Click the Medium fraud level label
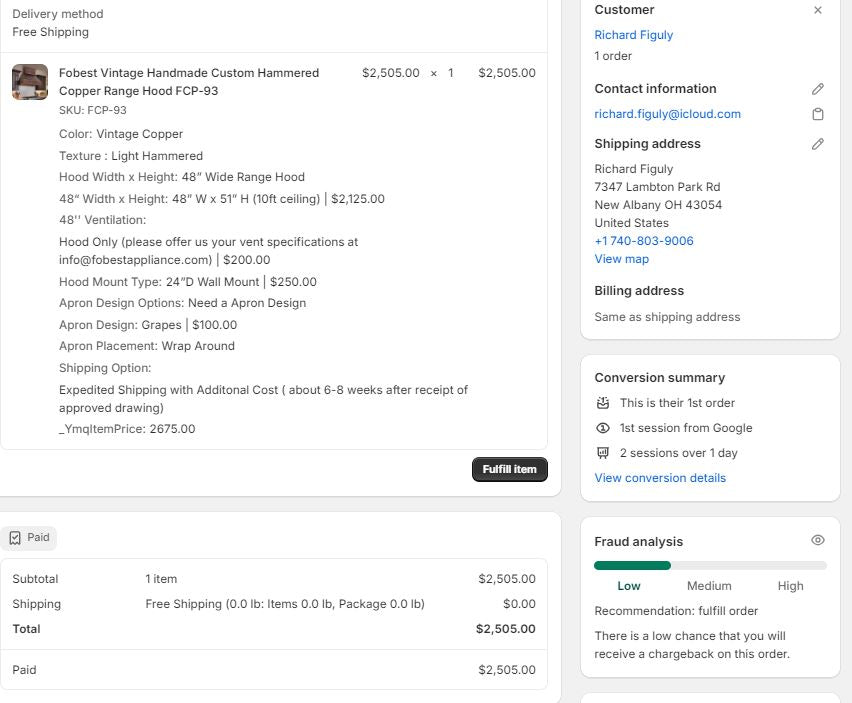 pos(709,586)
